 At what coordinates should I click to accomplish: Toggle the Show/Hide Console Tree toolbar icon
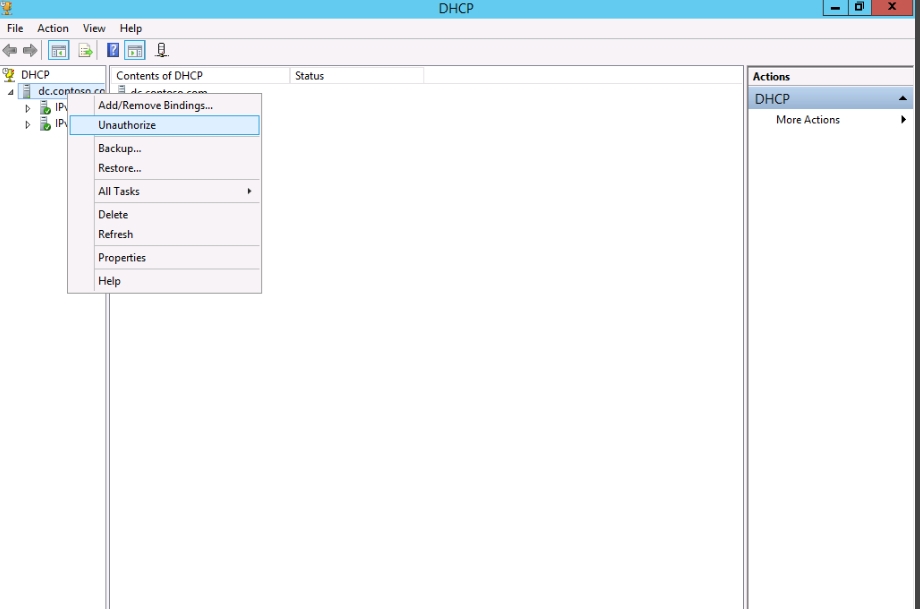coord(59,51)
